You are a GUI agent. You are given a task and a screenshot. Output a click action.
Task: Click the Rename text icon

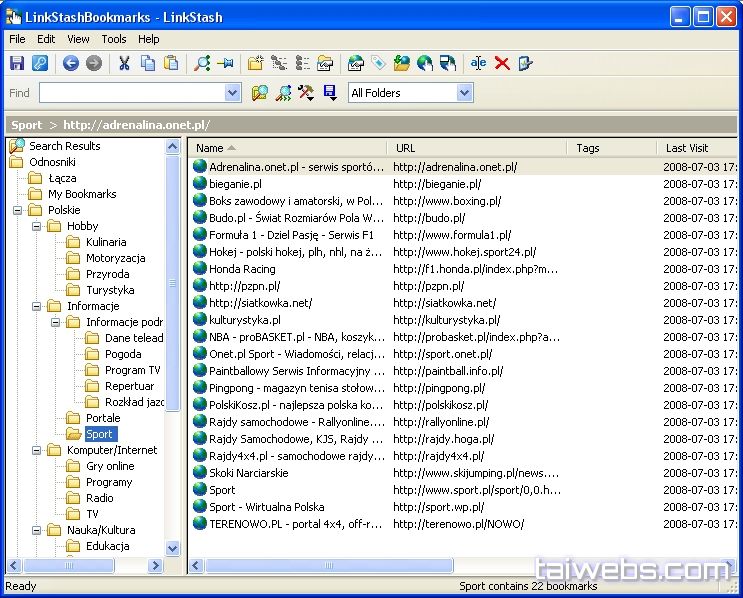coord(478,63)
